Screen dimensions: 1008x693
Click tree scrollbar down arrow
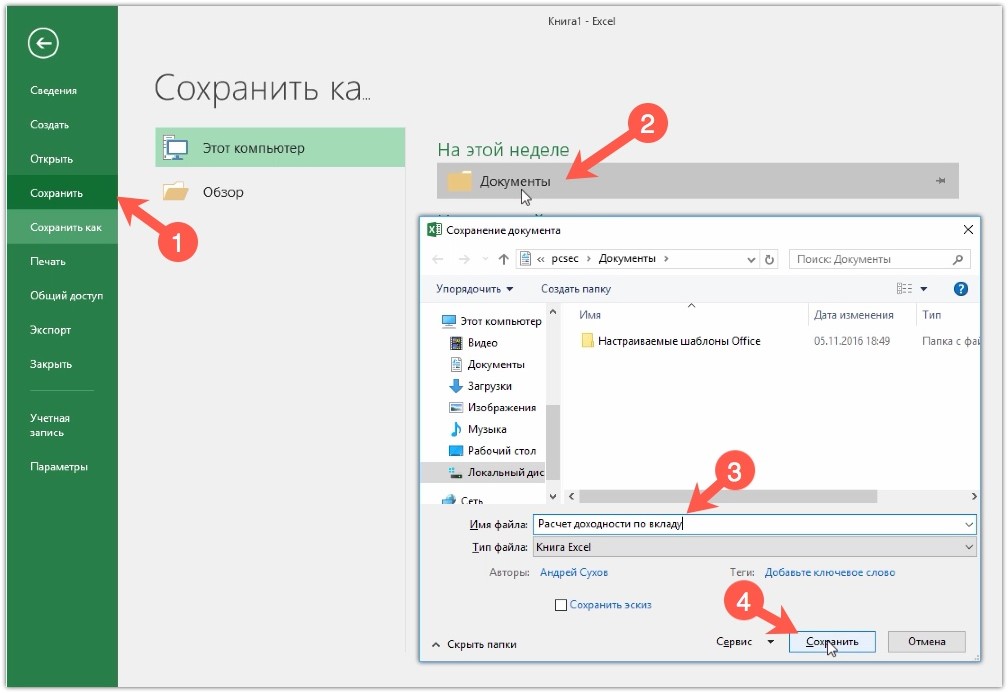coord(553,496)
